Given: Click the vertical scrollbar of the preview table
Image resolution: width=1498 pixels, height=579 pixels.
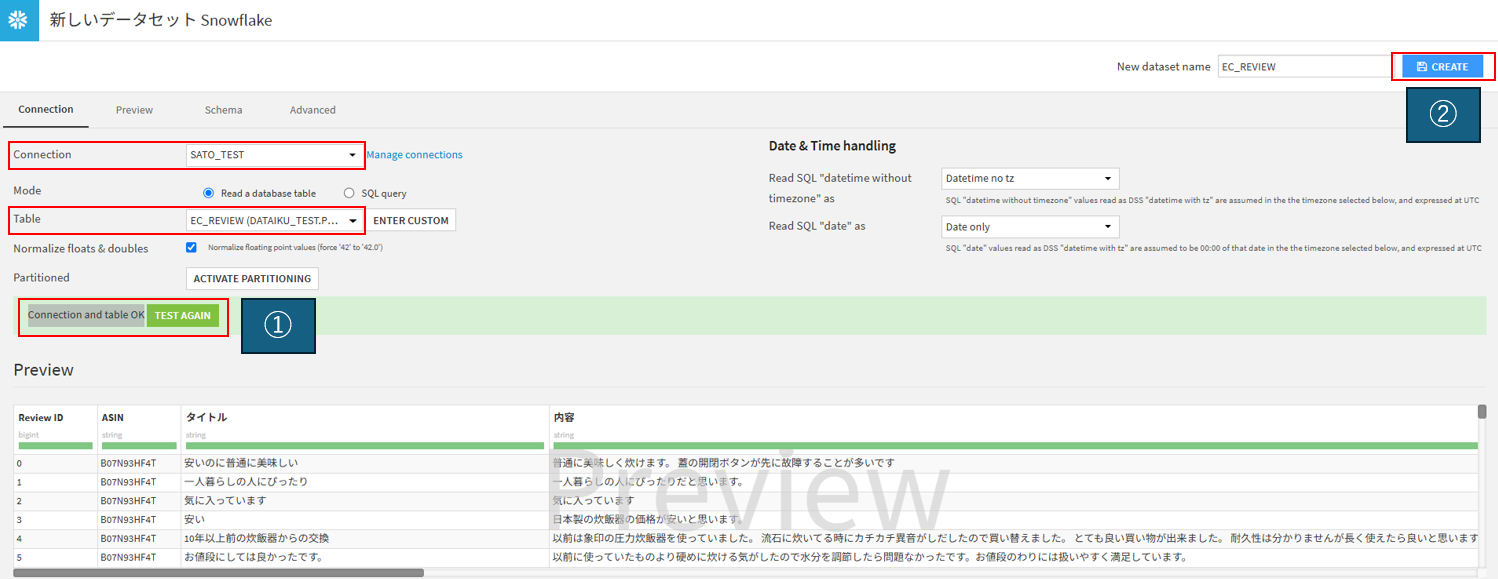Looking at the screenshot, I should pos(1482,411).
